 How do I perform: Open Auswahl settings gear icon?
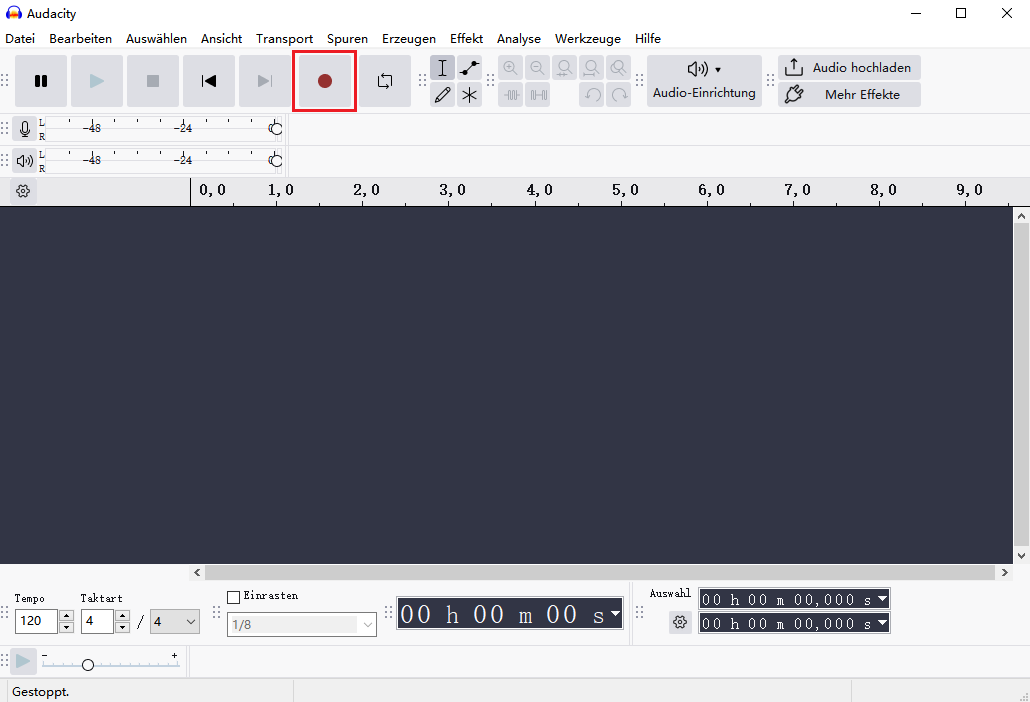pyautogui.click(x=680, y=622)
